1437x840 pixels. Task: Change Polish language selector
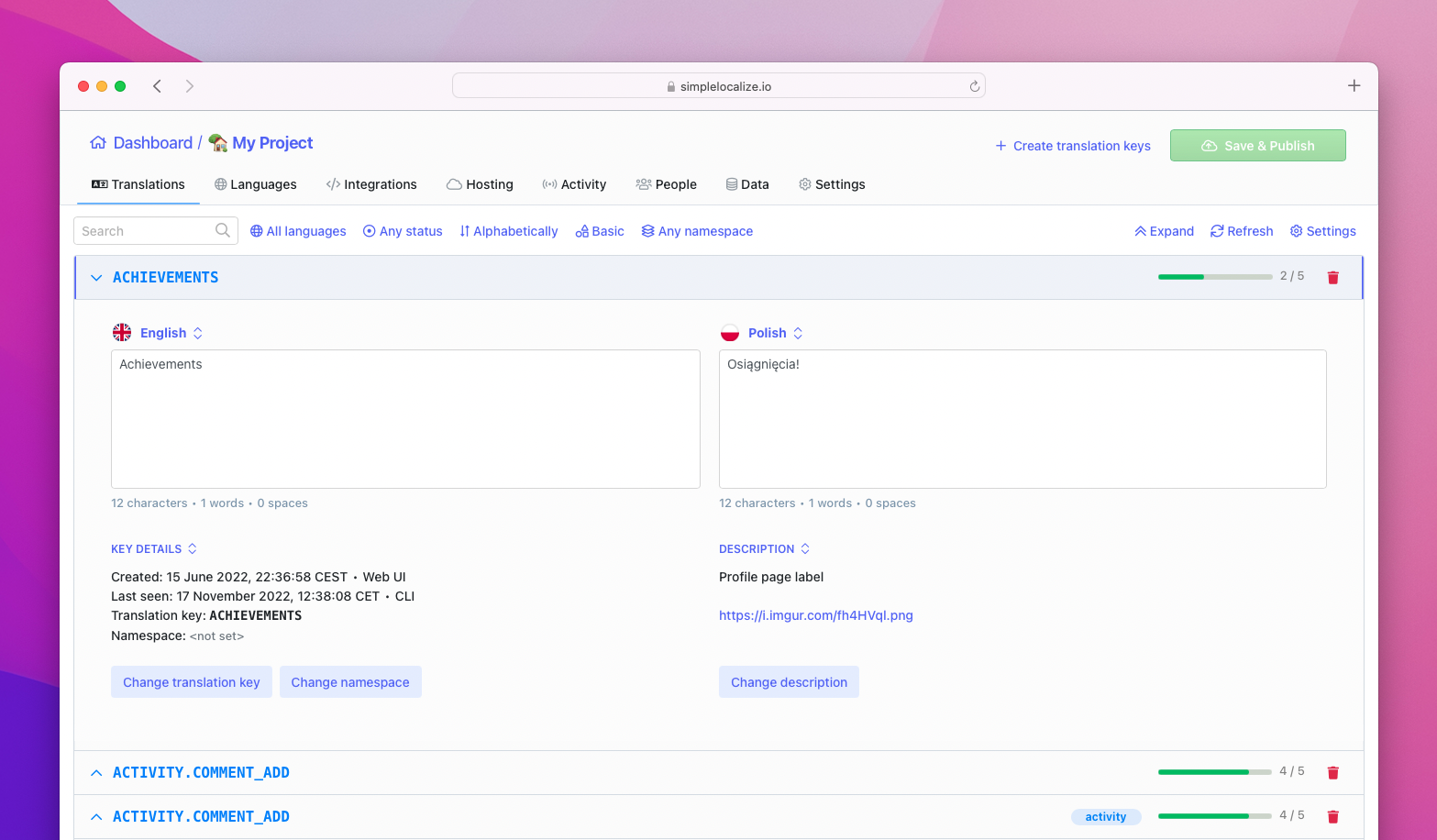click(776, 333)
